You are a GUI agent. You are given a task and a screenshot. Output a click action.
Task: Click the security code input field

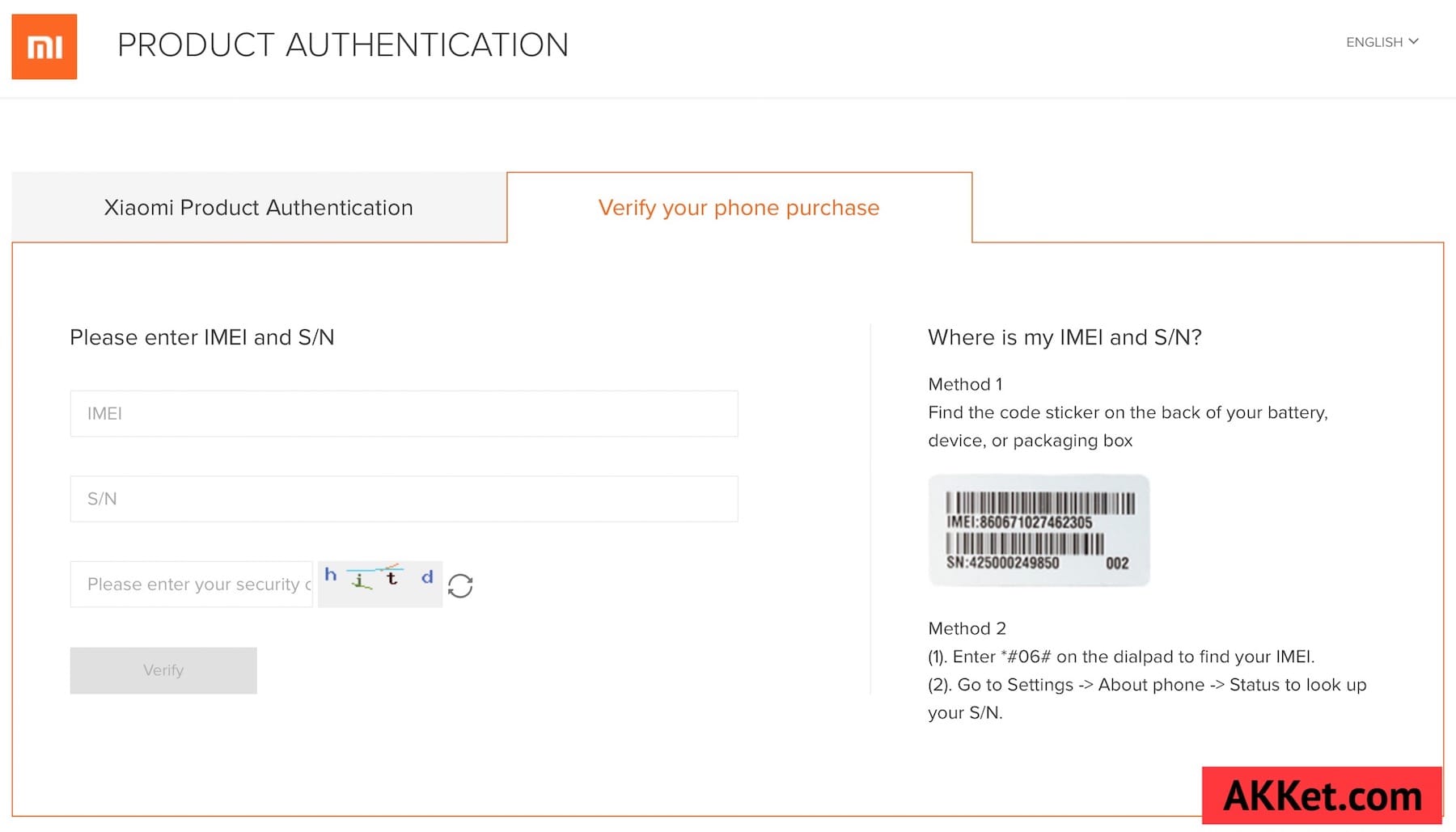[x=191, y=585]
